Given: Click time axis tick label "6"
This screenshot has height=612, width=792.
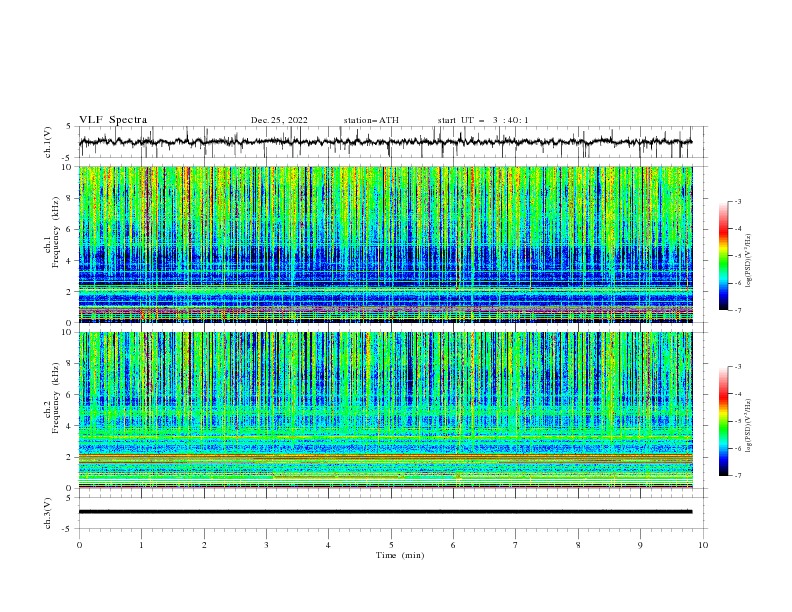Looking at the screenshot, I should 453,545.
